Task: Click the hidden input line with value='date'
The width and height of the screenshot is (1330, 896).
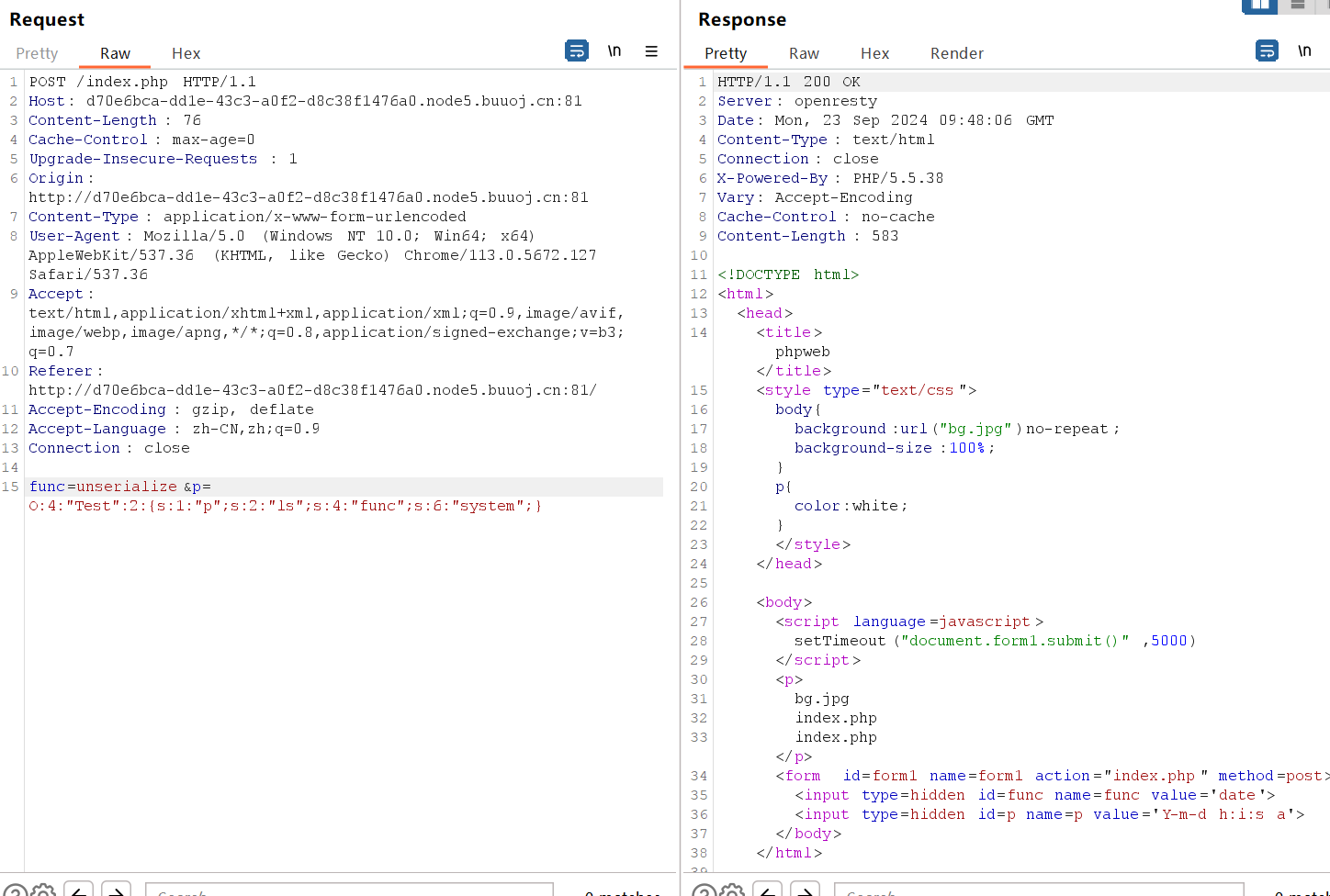Action: click(1035, 795)
